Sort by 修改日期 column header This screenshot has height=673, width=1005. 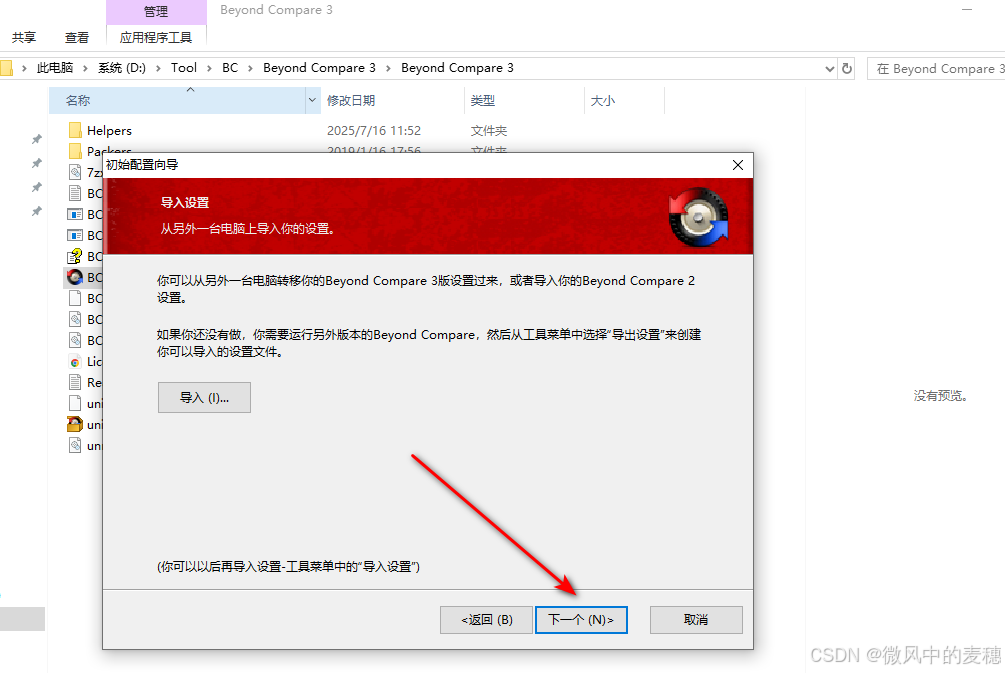click(392, 101)
